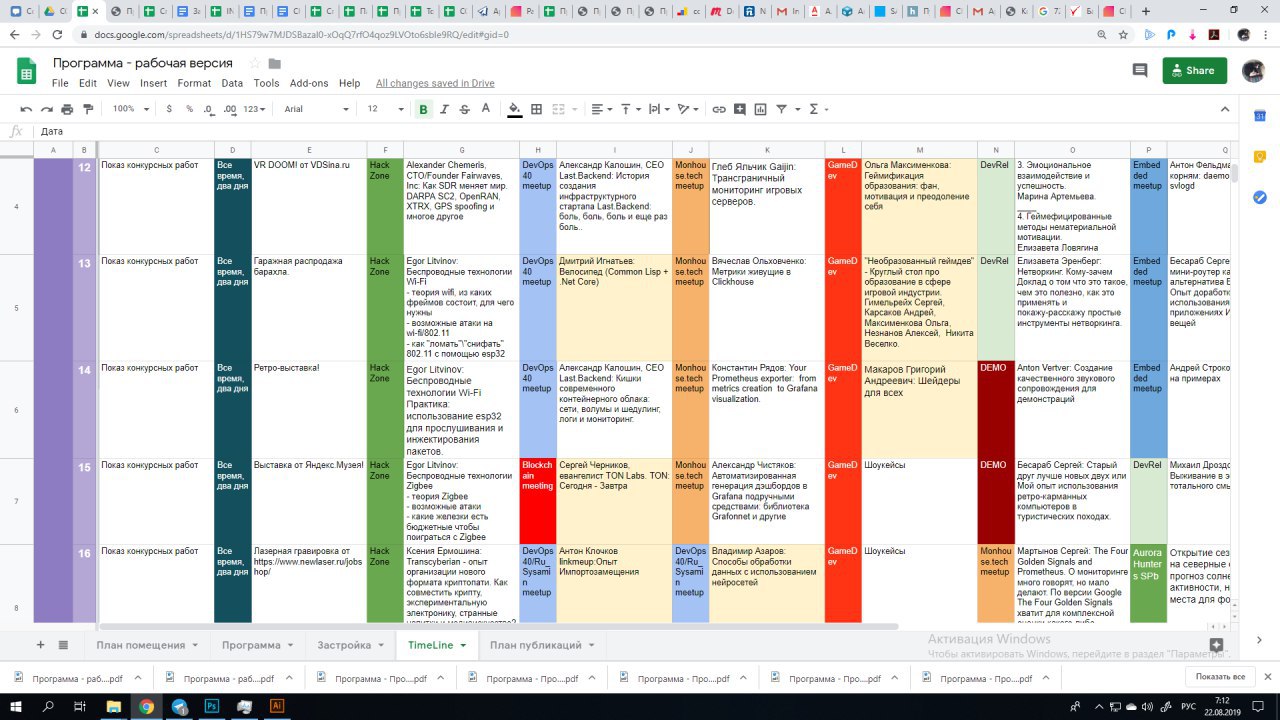
Task: Open the Add-ons menu
Action: (x=309, y=84)
